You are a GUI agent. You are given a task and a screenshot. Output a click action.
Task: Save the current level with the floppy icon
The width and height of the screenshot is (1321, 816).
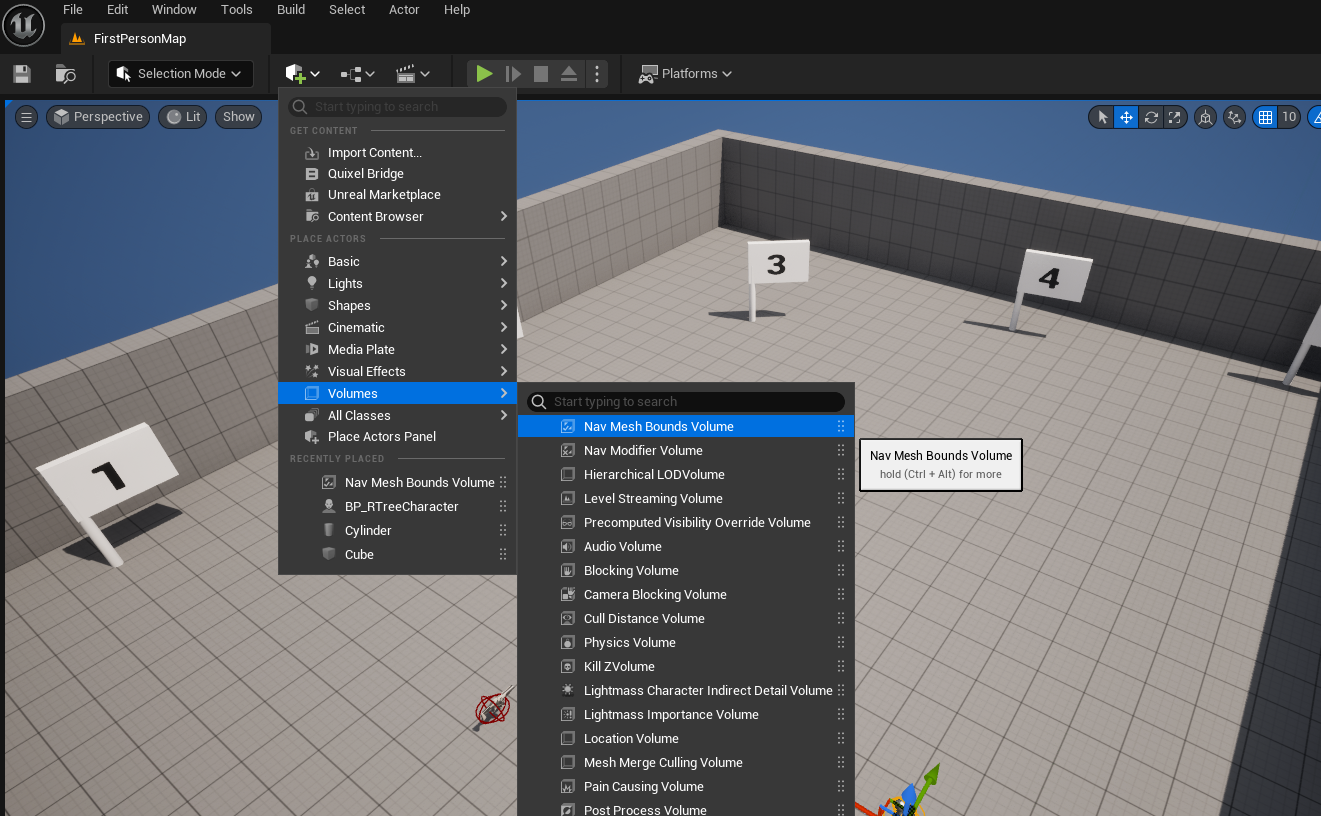[22, 74]
